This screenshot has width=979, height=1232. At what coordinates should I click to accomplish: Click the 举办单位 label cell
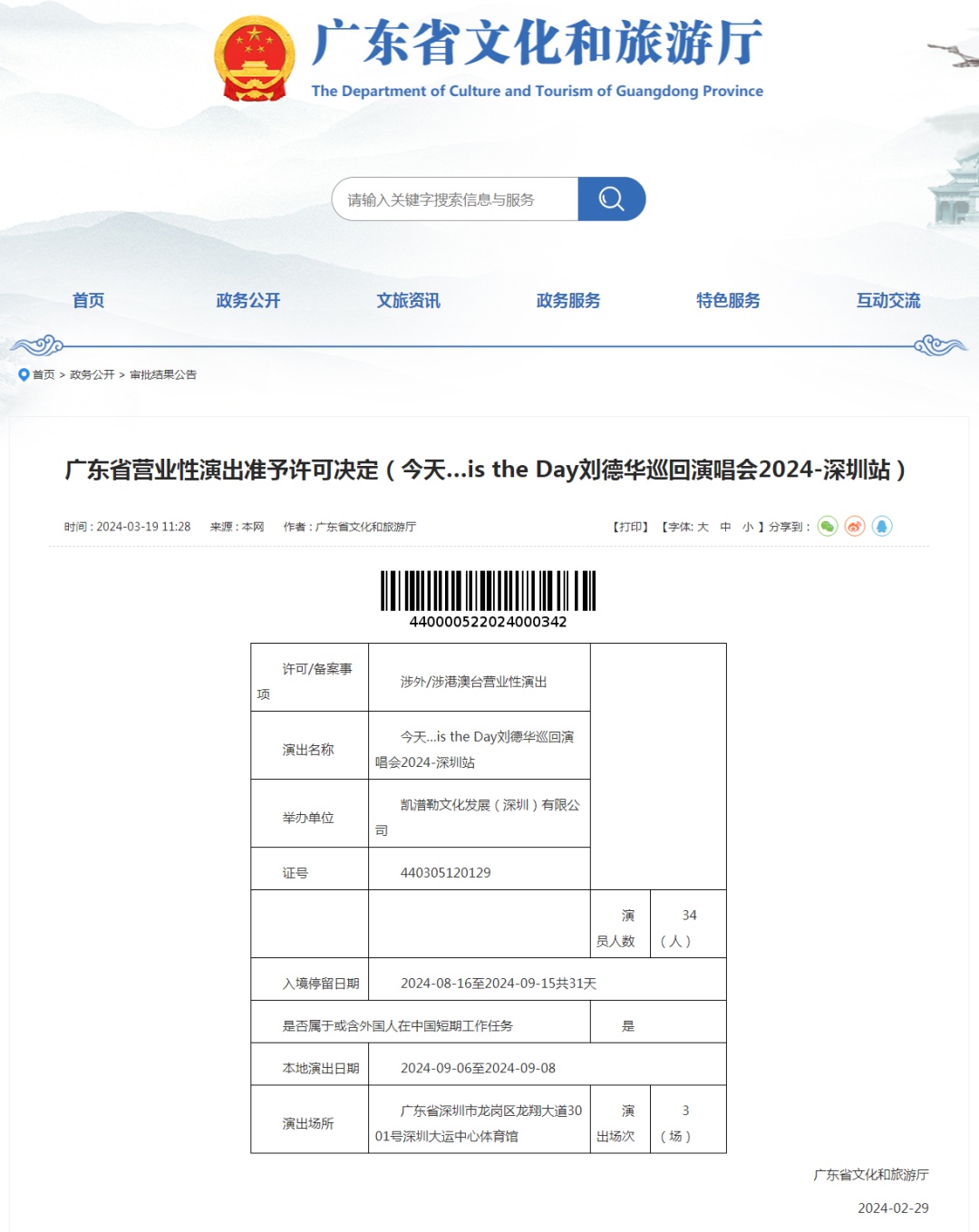(310, 813)
